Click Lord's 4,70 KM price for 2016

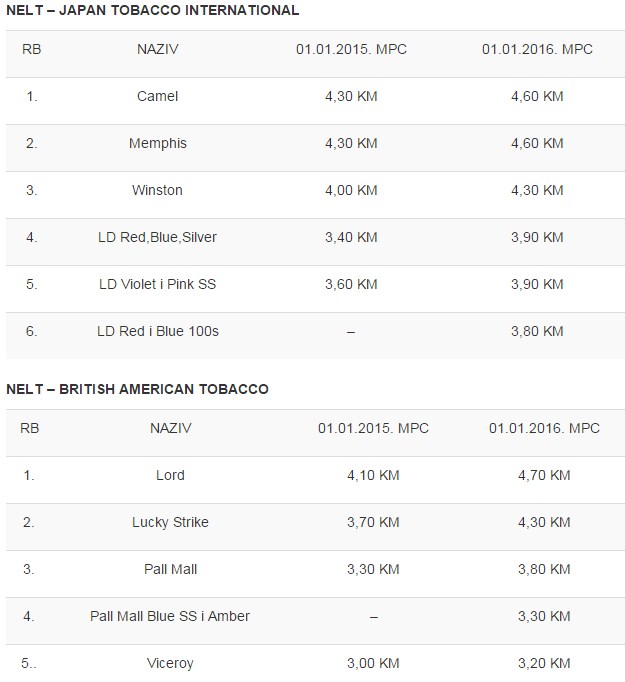pyautogui.click(x=544, y=475)
